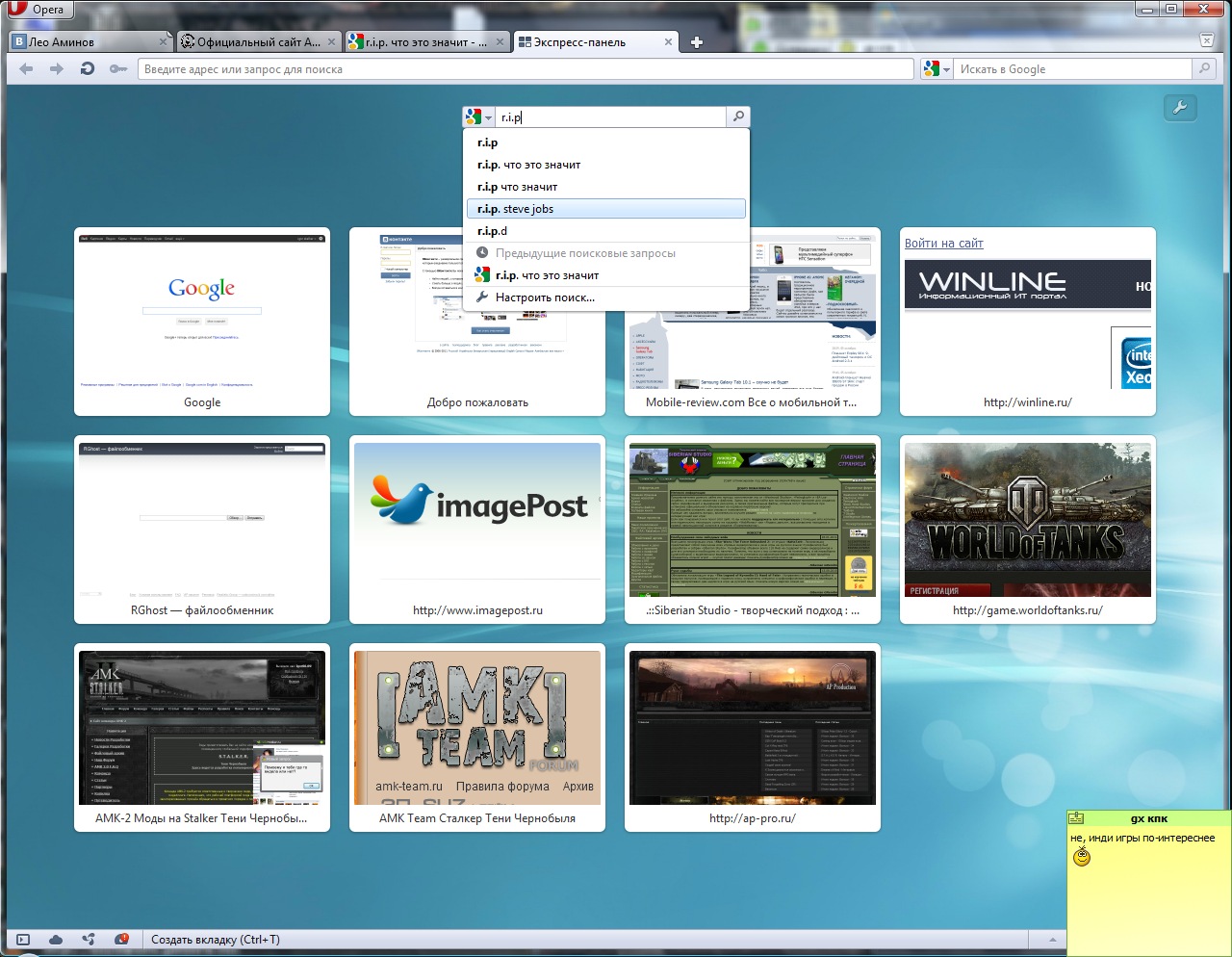Image resolution: width=1232 pixels, height=957 pixels.
Task: Select suggestion r.i.p. что это значит
Action: pos(605,165)
